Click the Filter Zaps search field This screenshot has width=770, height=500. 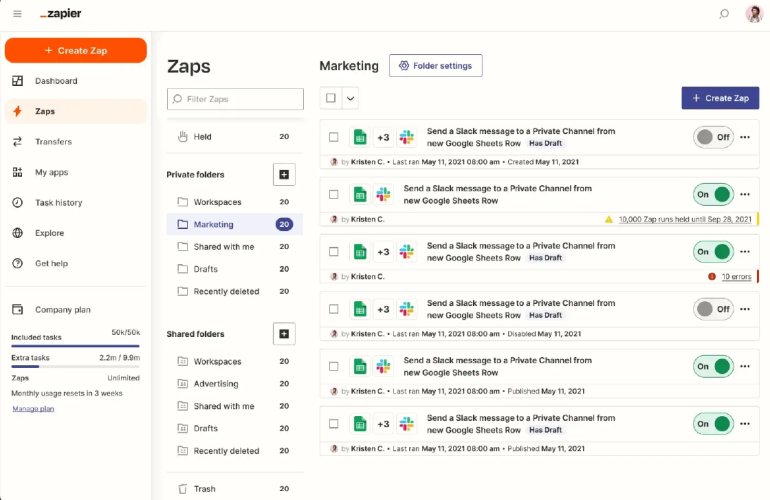pos(235,99)
